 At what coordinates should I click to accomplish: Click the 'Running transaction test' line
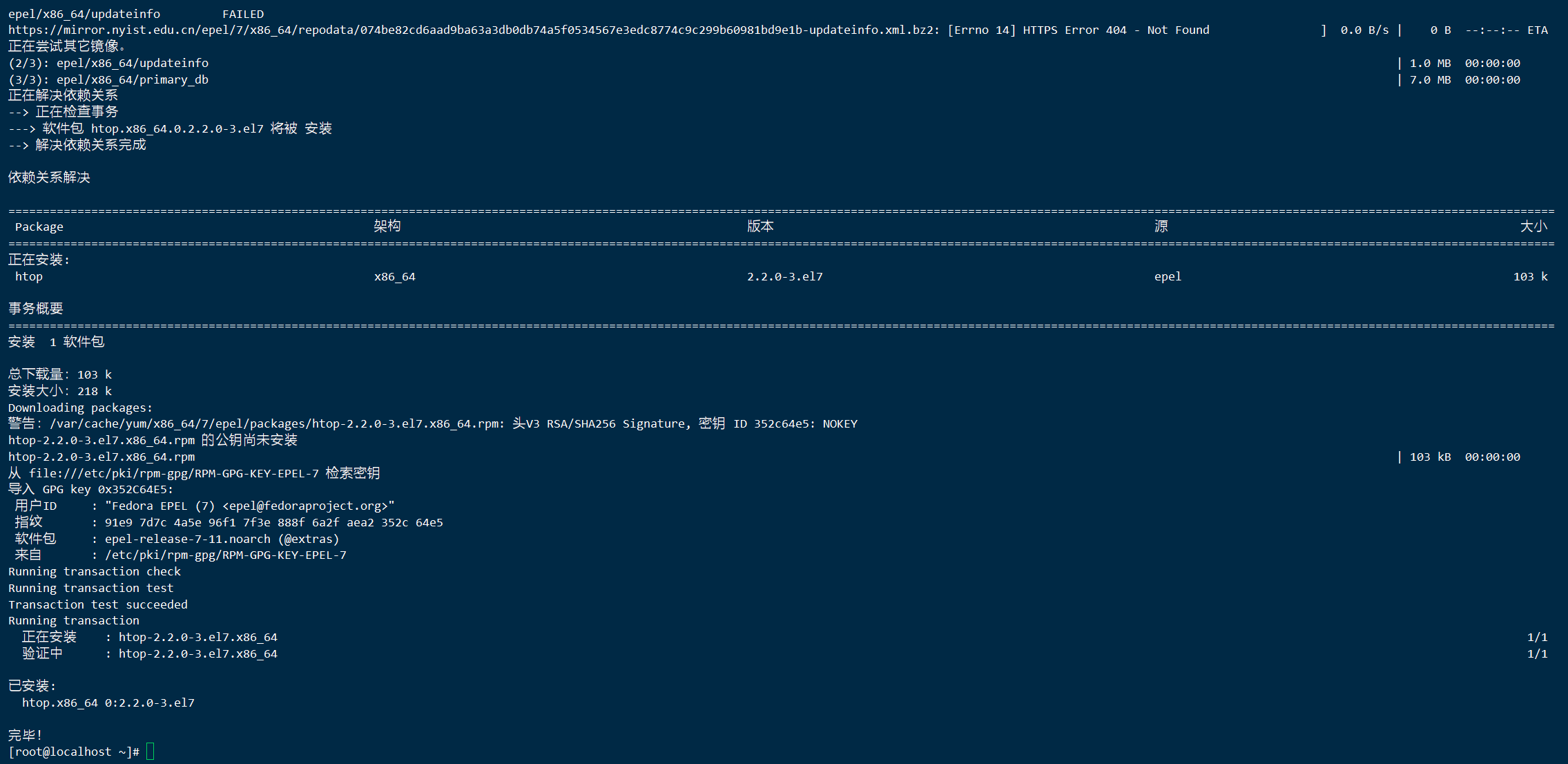coord(91,589)
